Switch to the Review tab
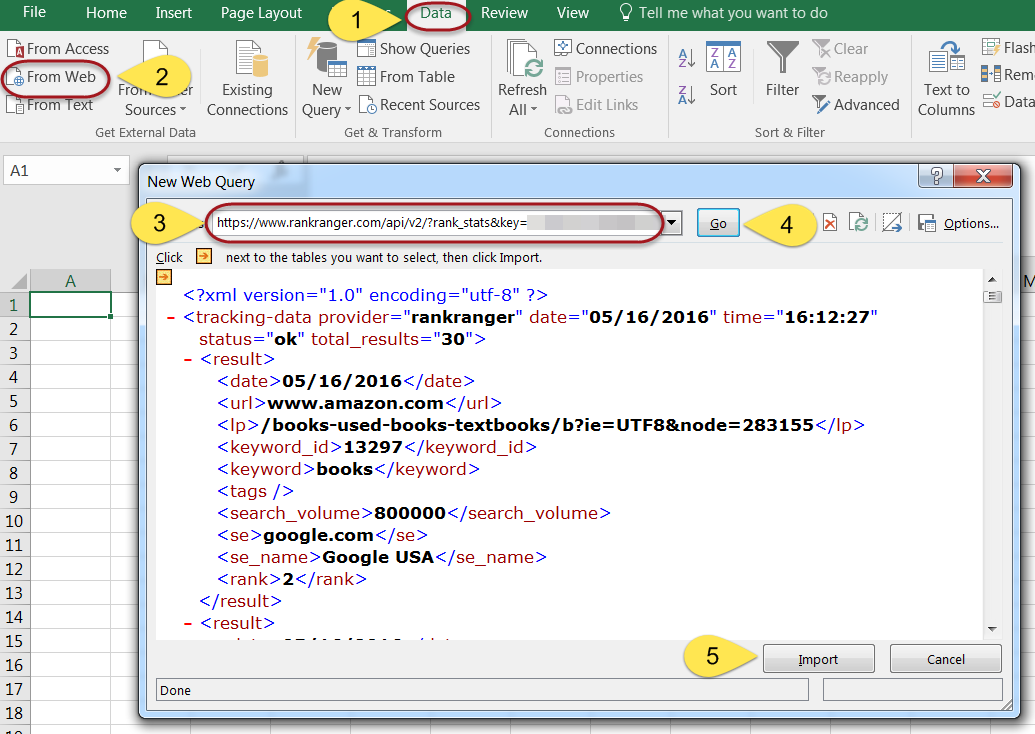The image size is (1035, 734). click(504, 13)
